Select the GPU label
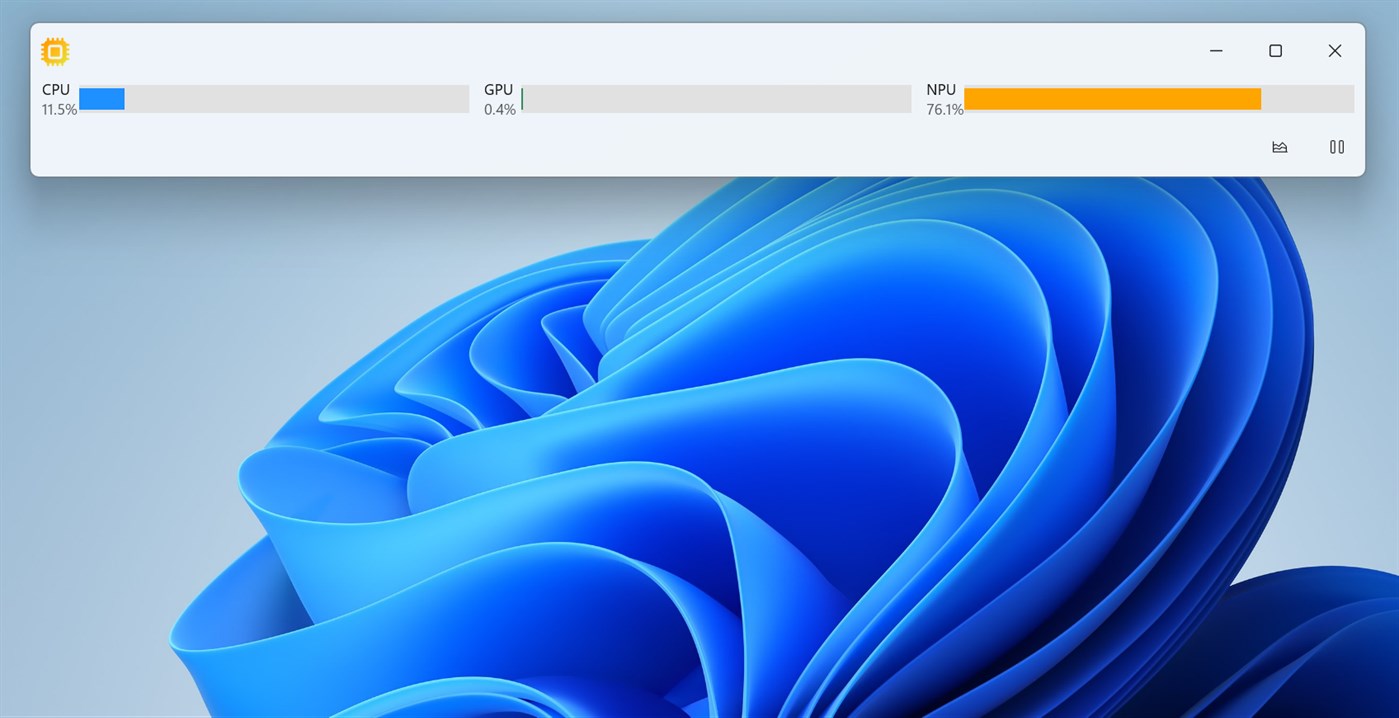 (498, 90)
